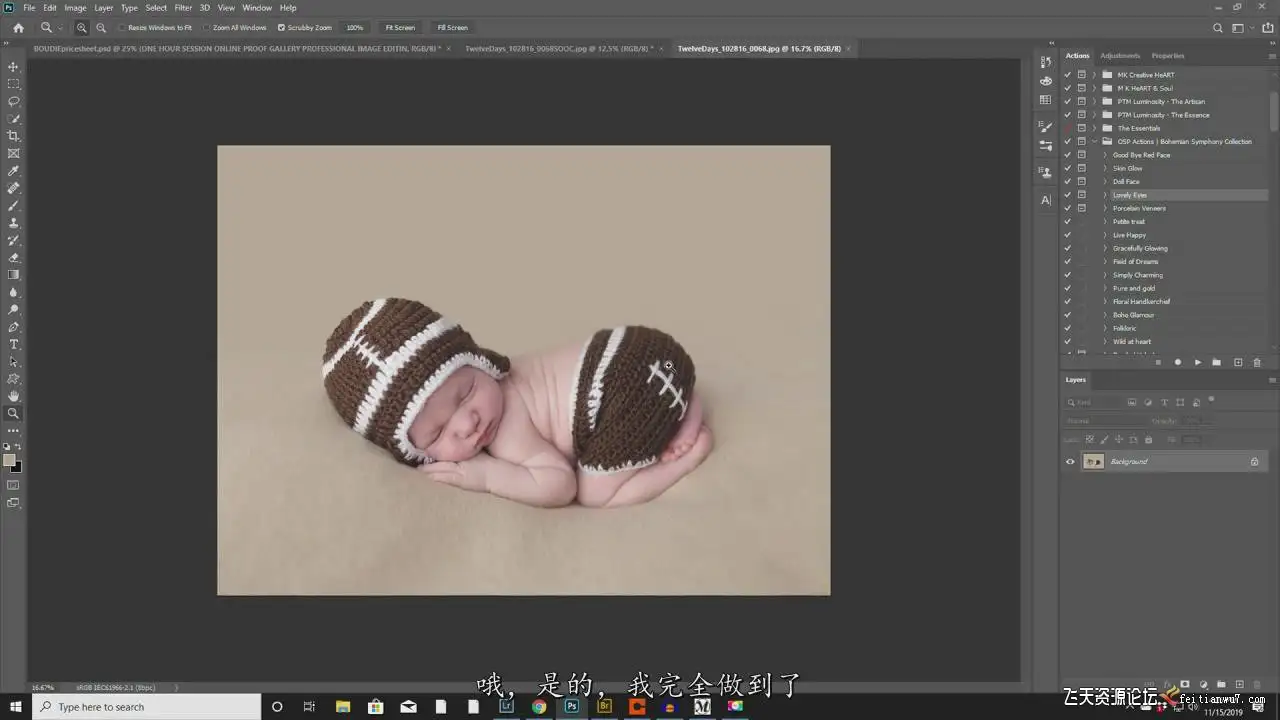Expand the MK Creative HeART action set

(x=1094, y=75)
